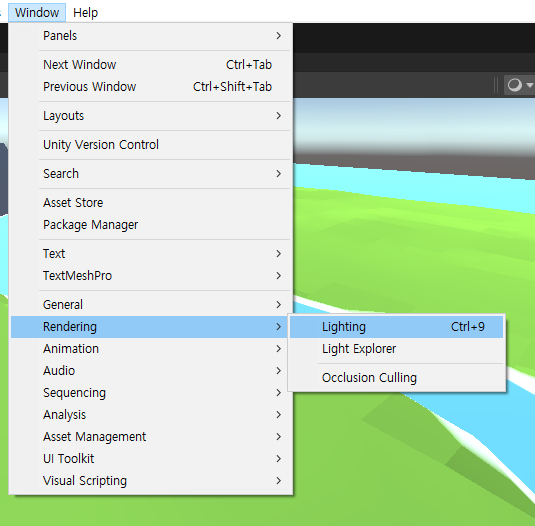
Task: Expand the Animation submenu
Action: coord(150,349)
